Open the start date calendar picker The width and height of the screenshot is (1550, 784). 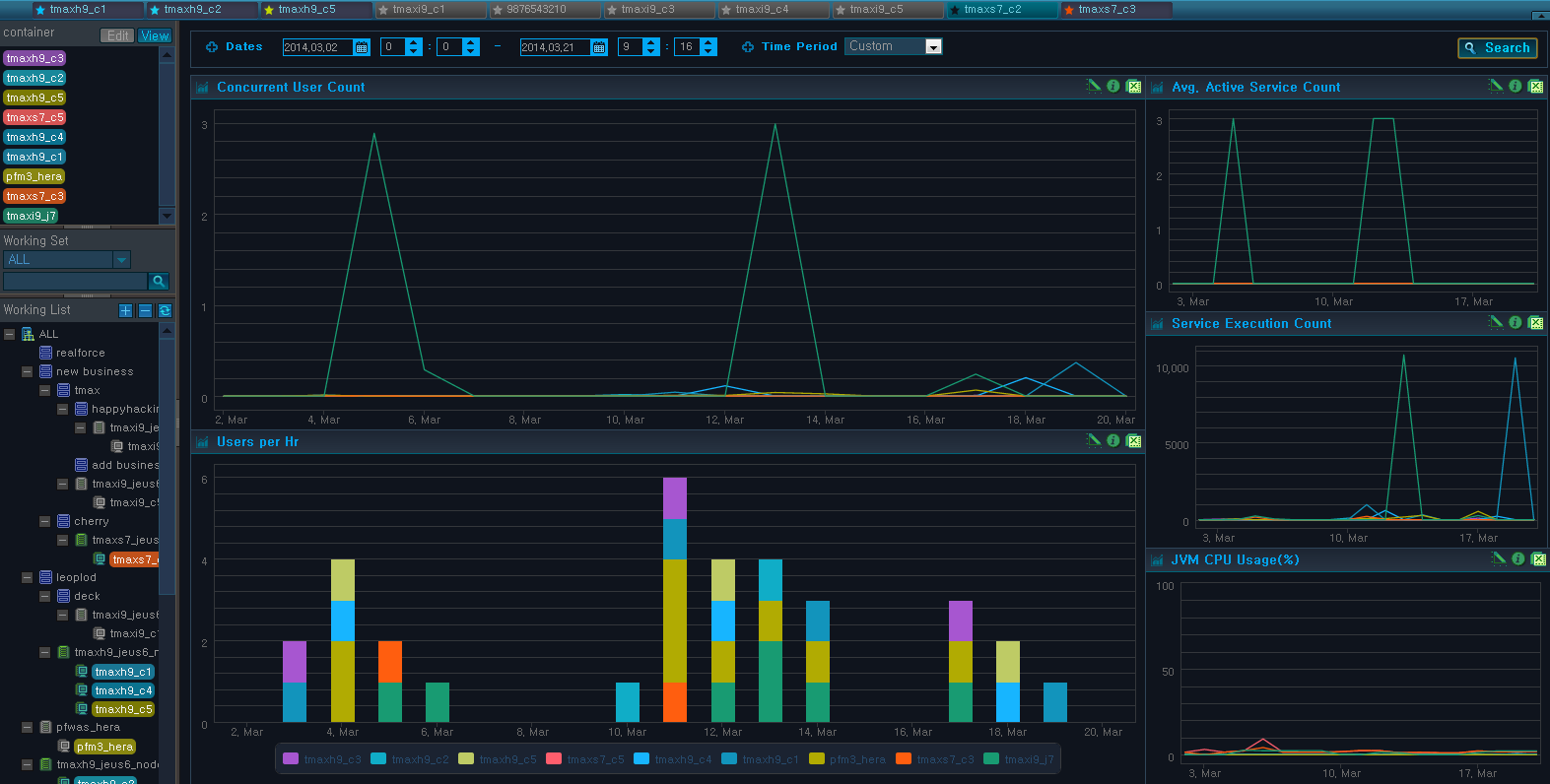(362, 47)
